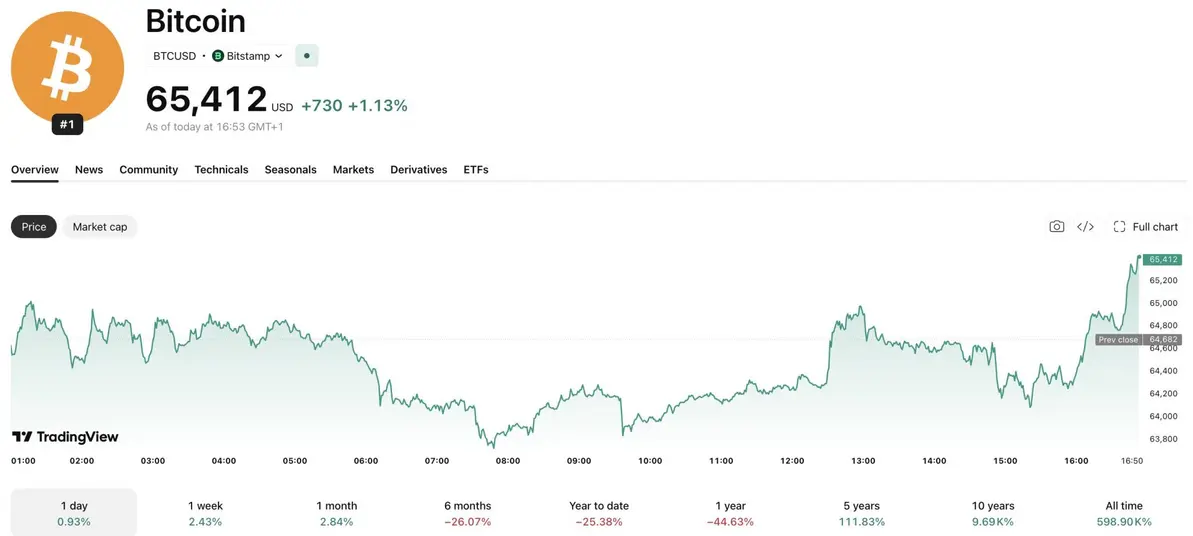Expand the Bitstamp exchange dropdown chevron

pos(278,56)
